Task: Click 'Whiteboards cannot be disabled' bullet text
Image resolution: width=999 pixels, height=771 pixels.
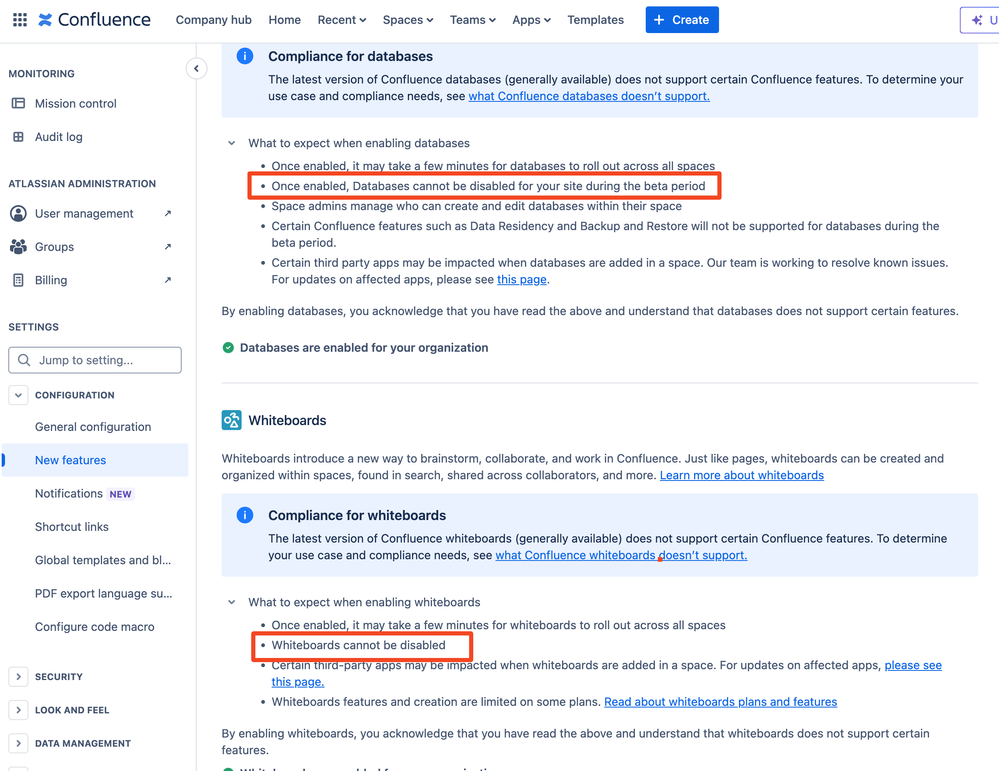Action: (359, 645)
